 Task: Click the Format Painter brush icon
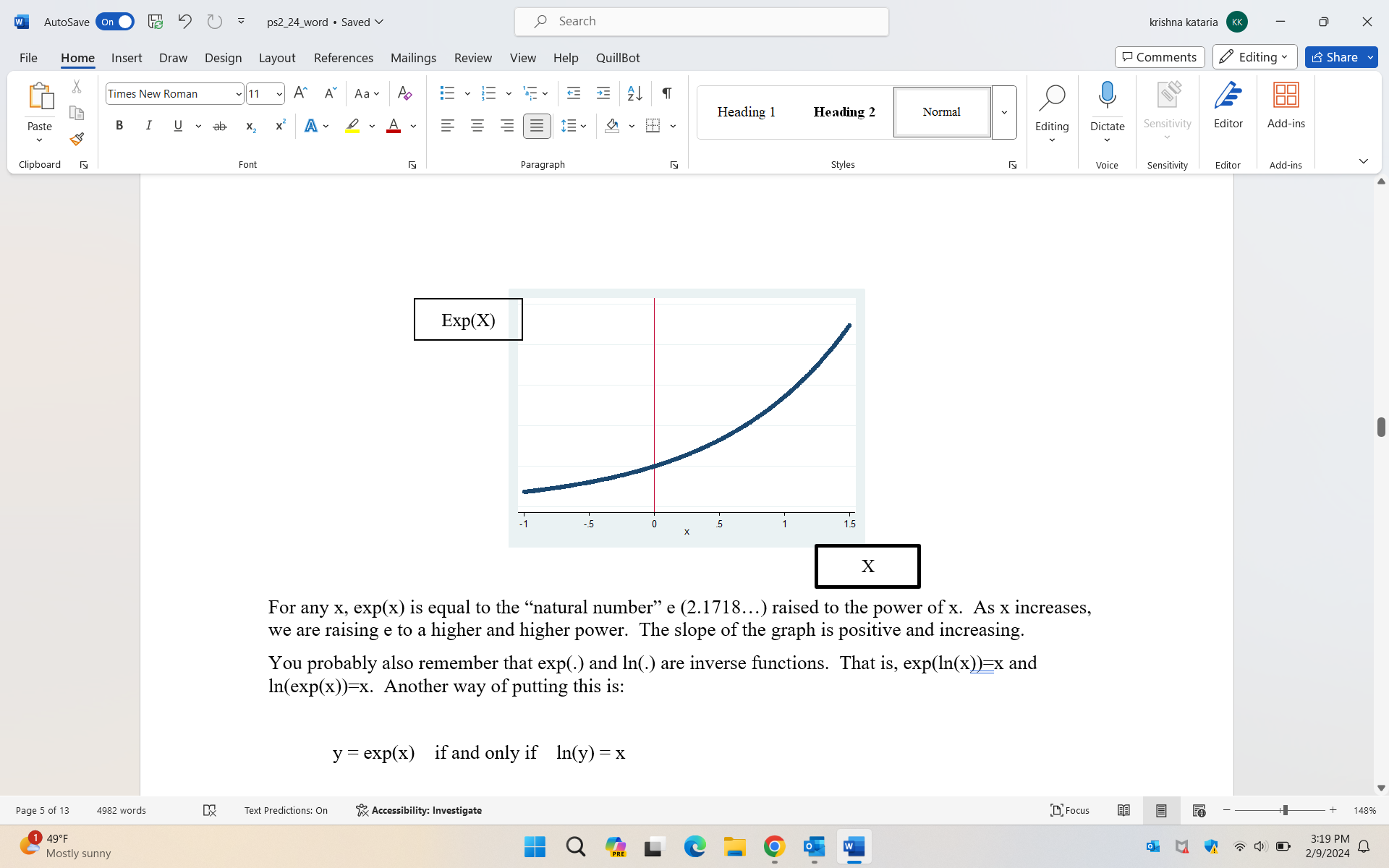click(77, 139)
